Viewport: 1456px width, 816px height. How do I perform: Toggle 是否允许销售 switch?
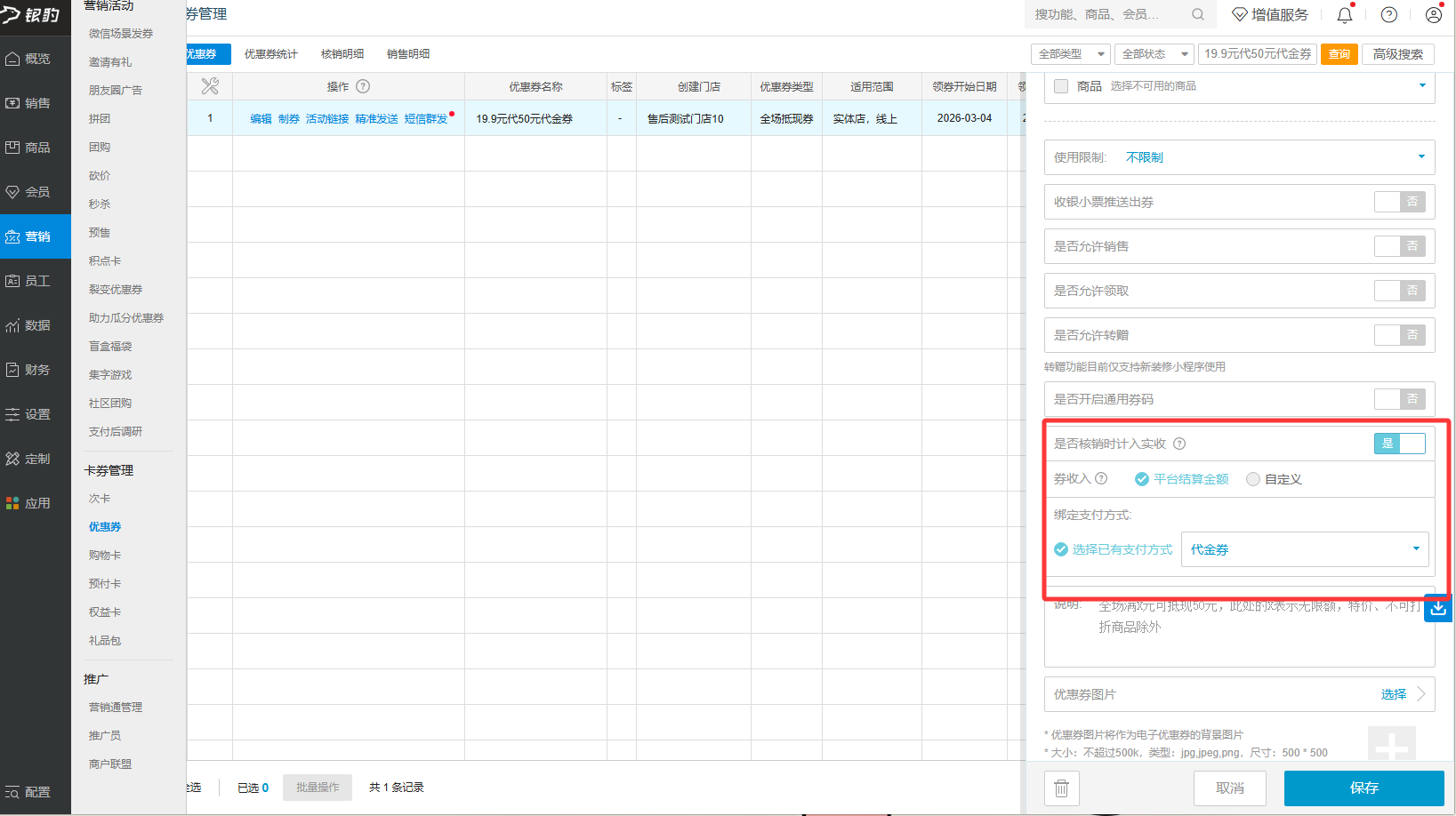(x=1400, y=246)
